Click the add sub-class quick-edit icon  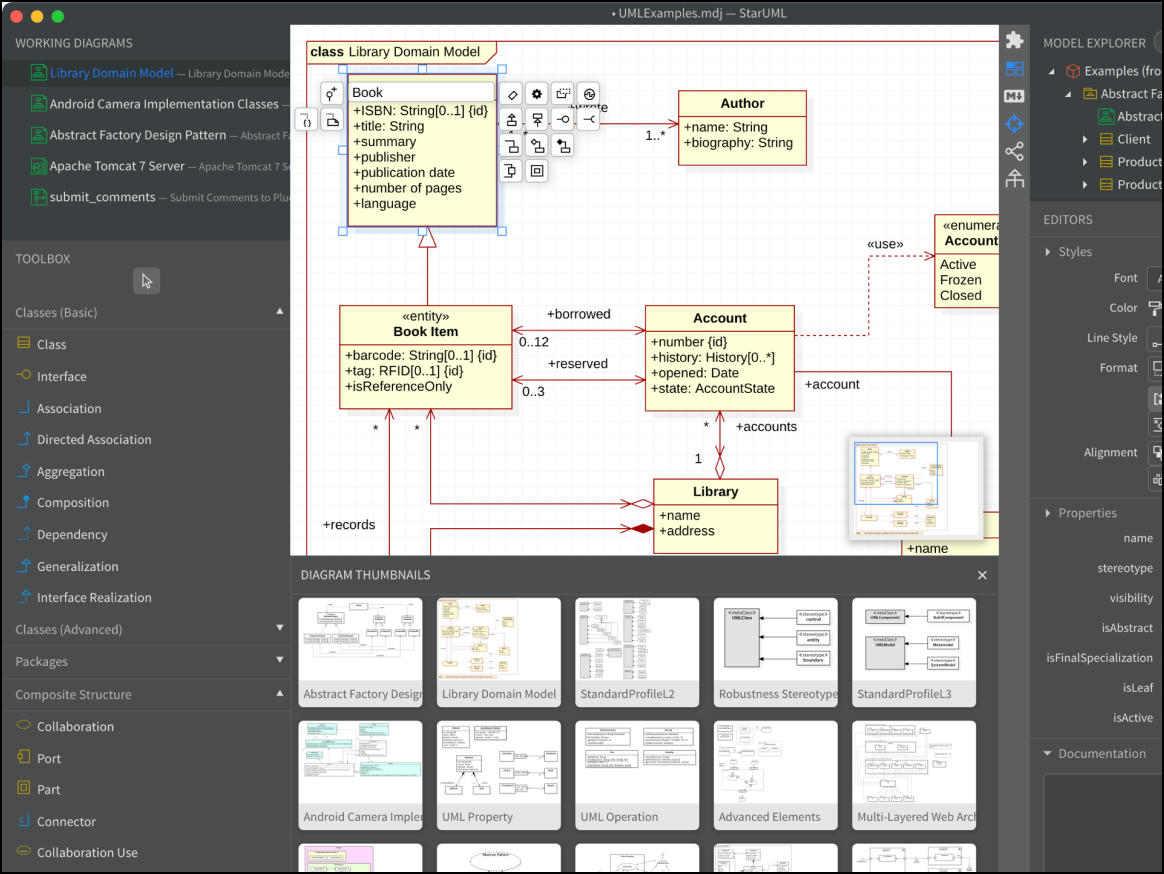coord(511,120)
